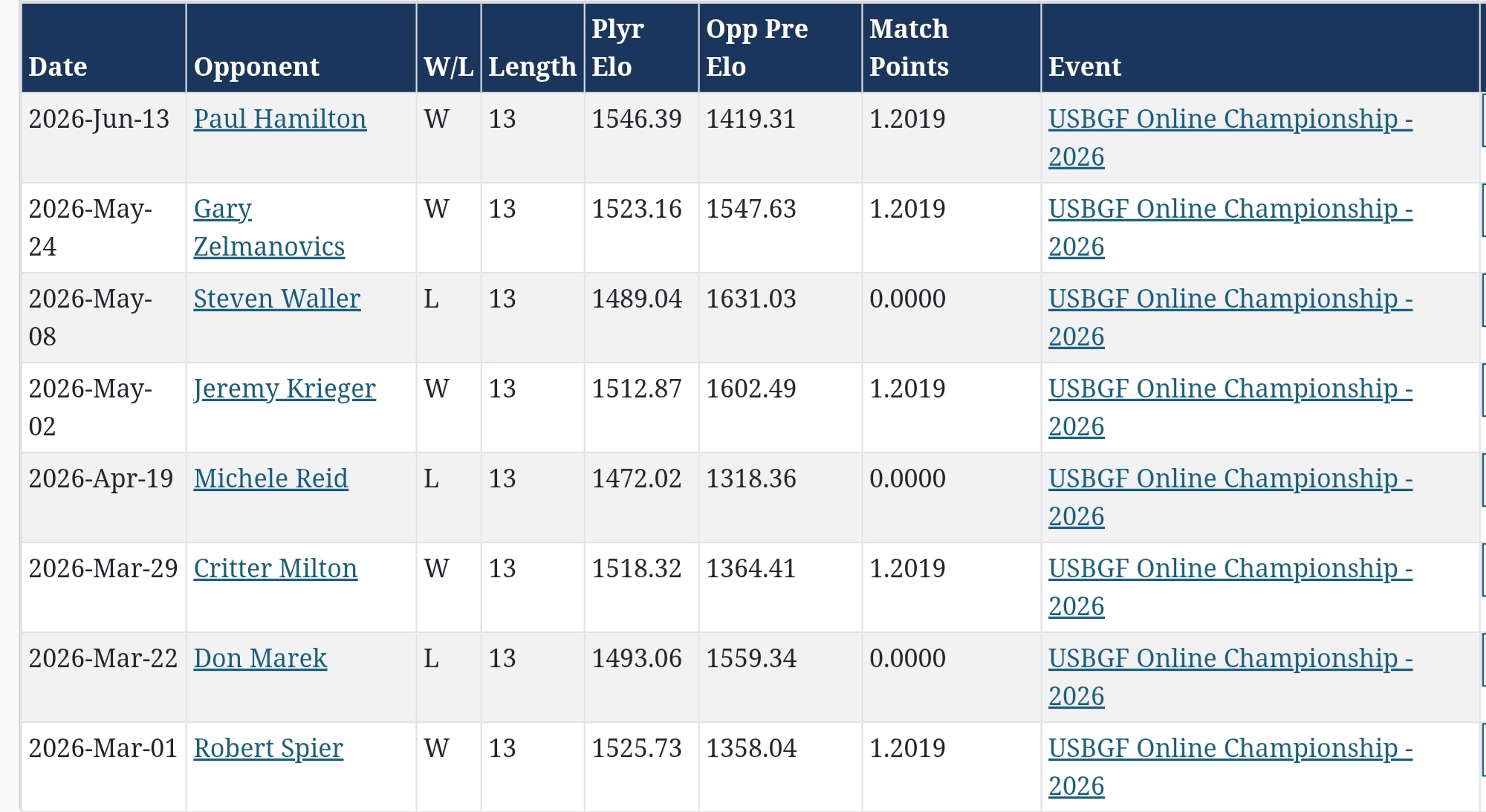The height and width of the screenshot is (812, 1486).
Task: Click opponent Elo value 1364.41
Action: 751,568
